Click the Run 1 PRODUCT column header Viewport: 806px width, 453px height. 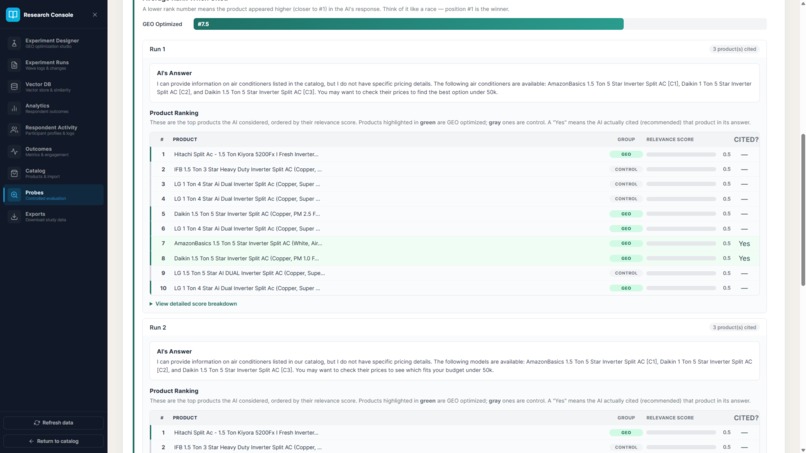click(185, 139)
